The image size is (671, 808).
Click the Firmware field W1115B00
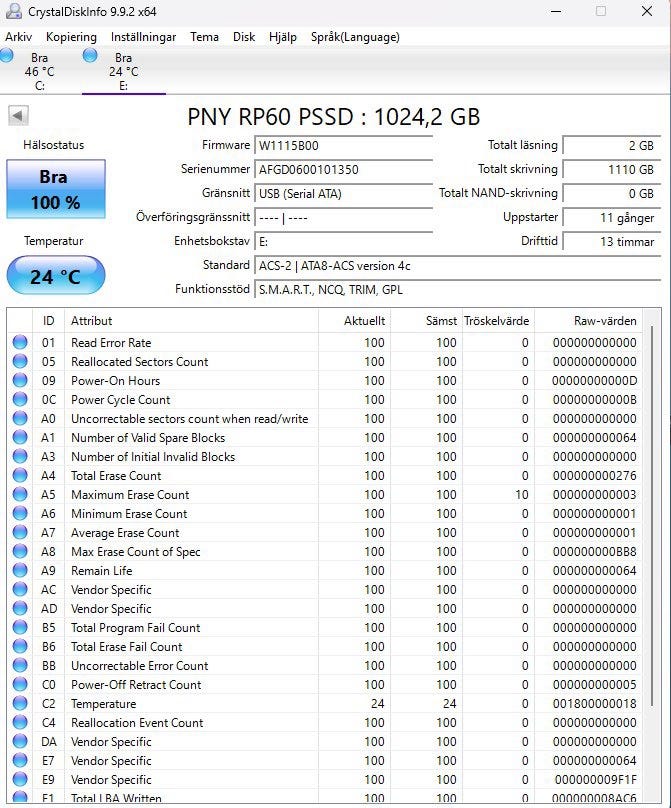[x=343, y=146]
